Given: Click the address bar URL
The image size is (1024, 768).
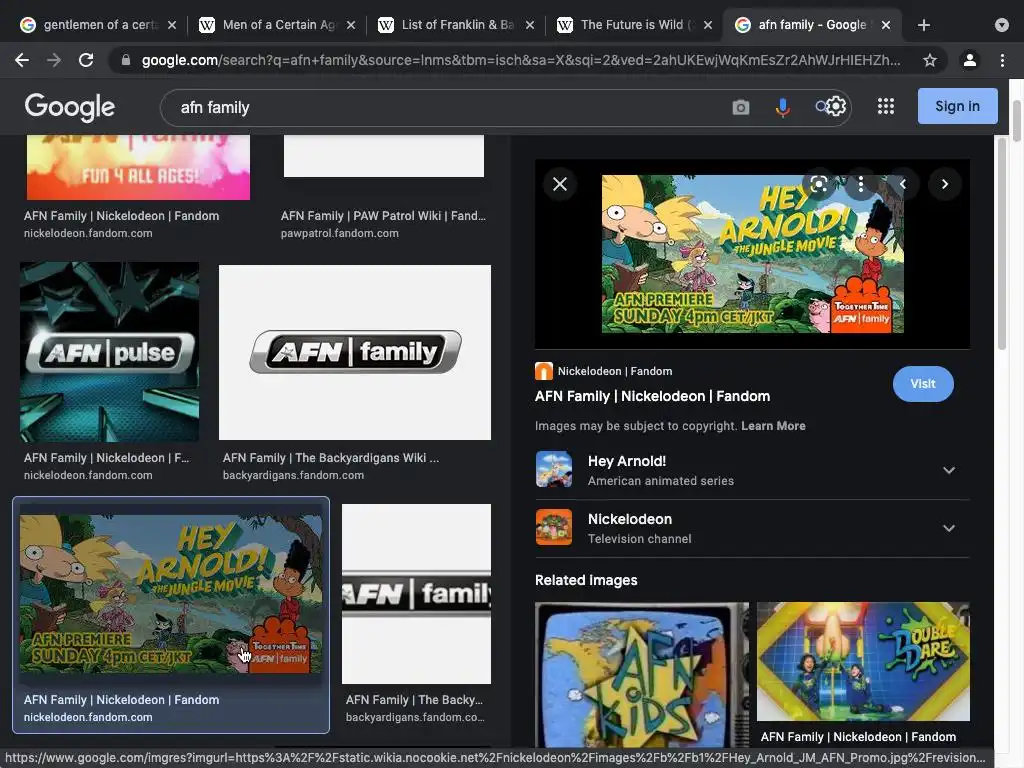Looking at the screenshot, I should [520, 60].
